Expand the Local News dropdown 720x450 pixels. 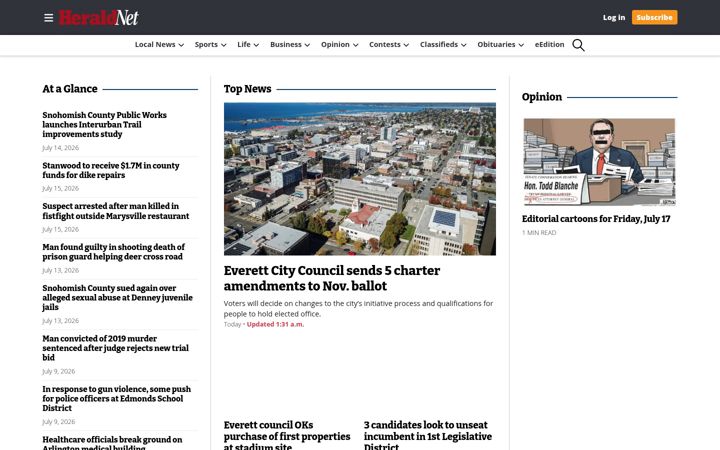tap(159, 45)
